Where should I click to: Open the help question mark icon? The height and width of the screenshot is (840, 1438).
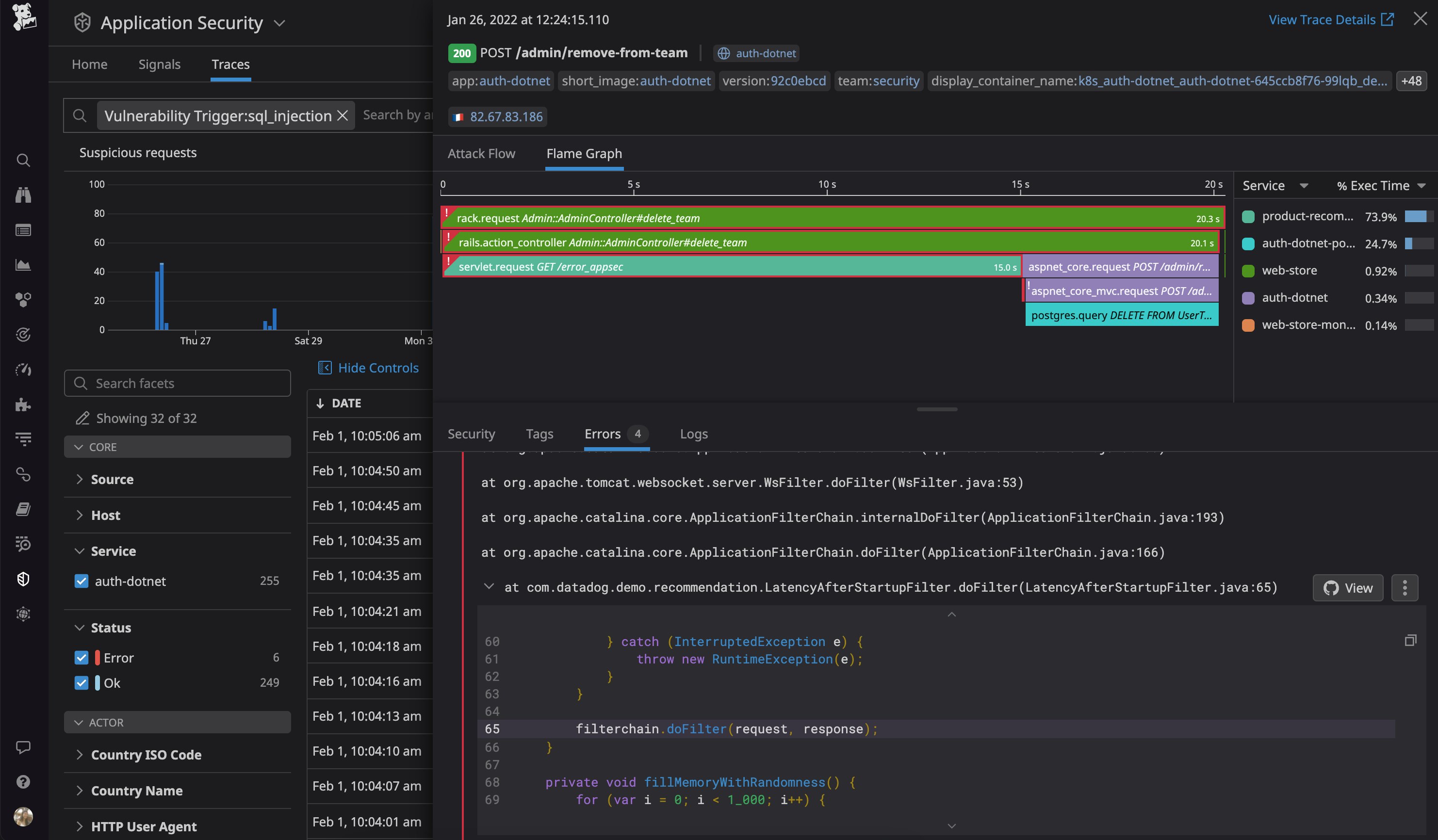click(23, 782)
